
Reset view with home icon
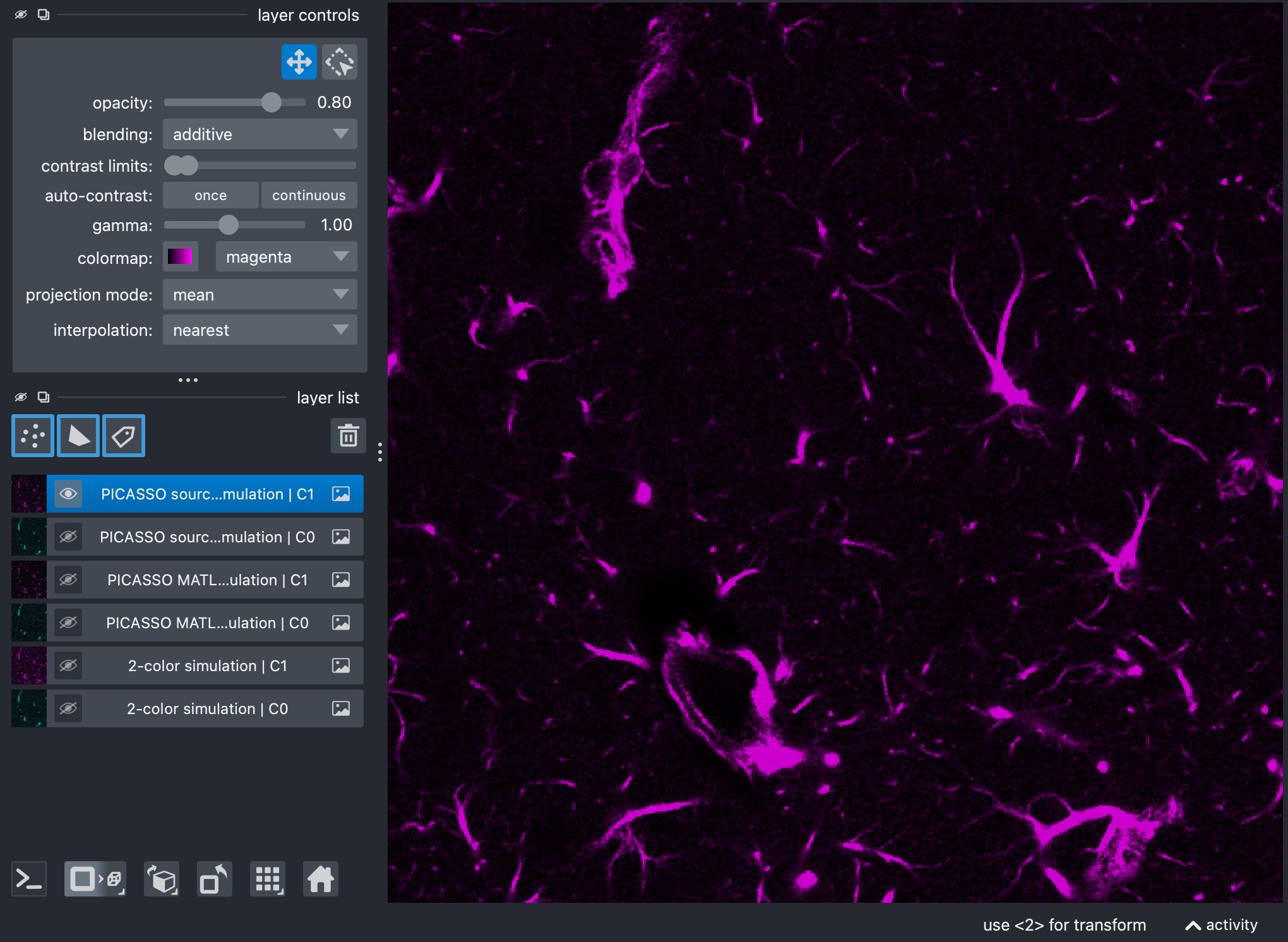pyautogui.click(x=321, y=879)
